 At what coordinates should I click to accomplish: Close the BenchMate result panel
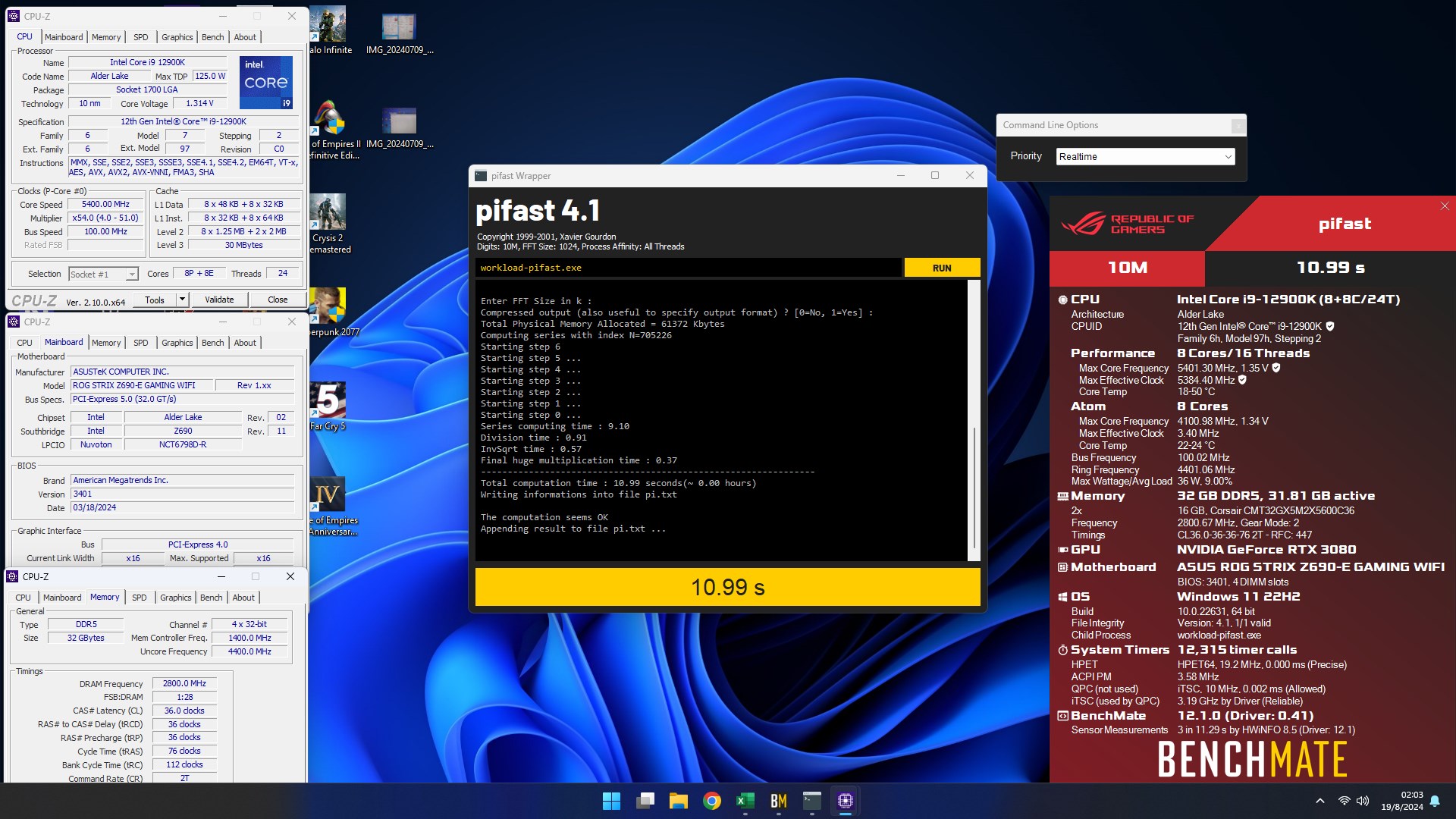point(1445,206)
